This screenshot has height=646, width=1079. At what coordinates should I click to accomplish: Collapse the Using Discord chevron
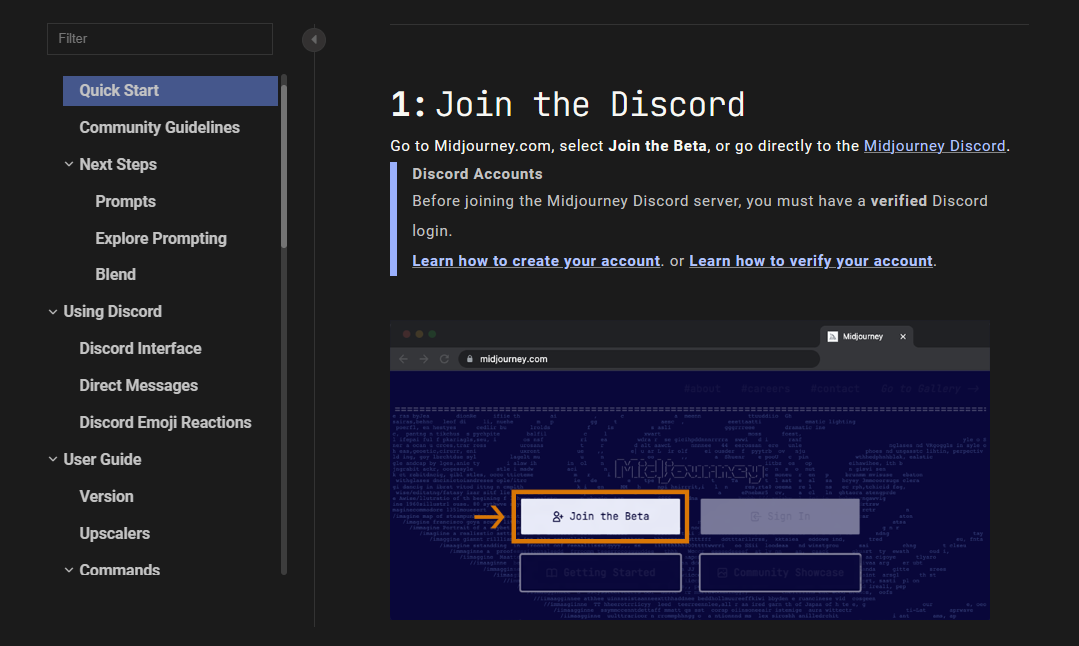tap(53, 312)
